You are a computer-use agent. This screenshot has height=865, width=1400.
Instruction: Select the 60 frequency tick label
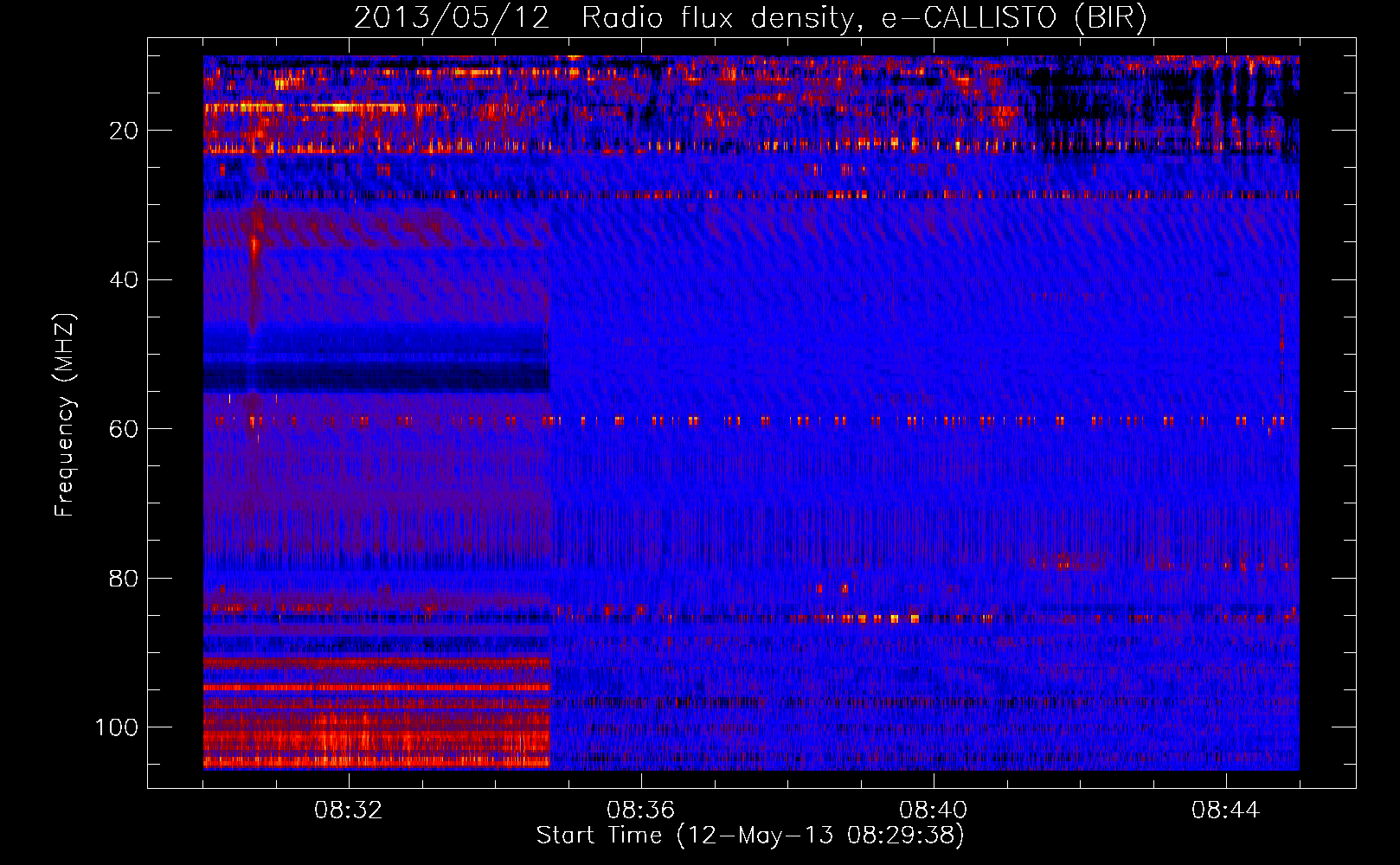(124, 429)
